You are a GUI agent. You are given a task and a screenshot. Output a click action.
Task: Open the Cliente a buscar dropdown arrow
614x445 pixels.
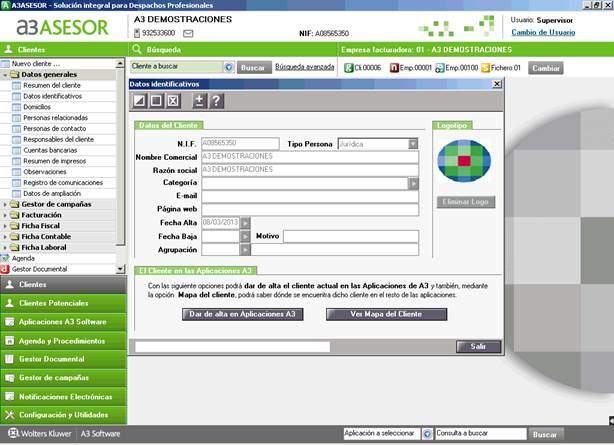(x=229, y=67)
